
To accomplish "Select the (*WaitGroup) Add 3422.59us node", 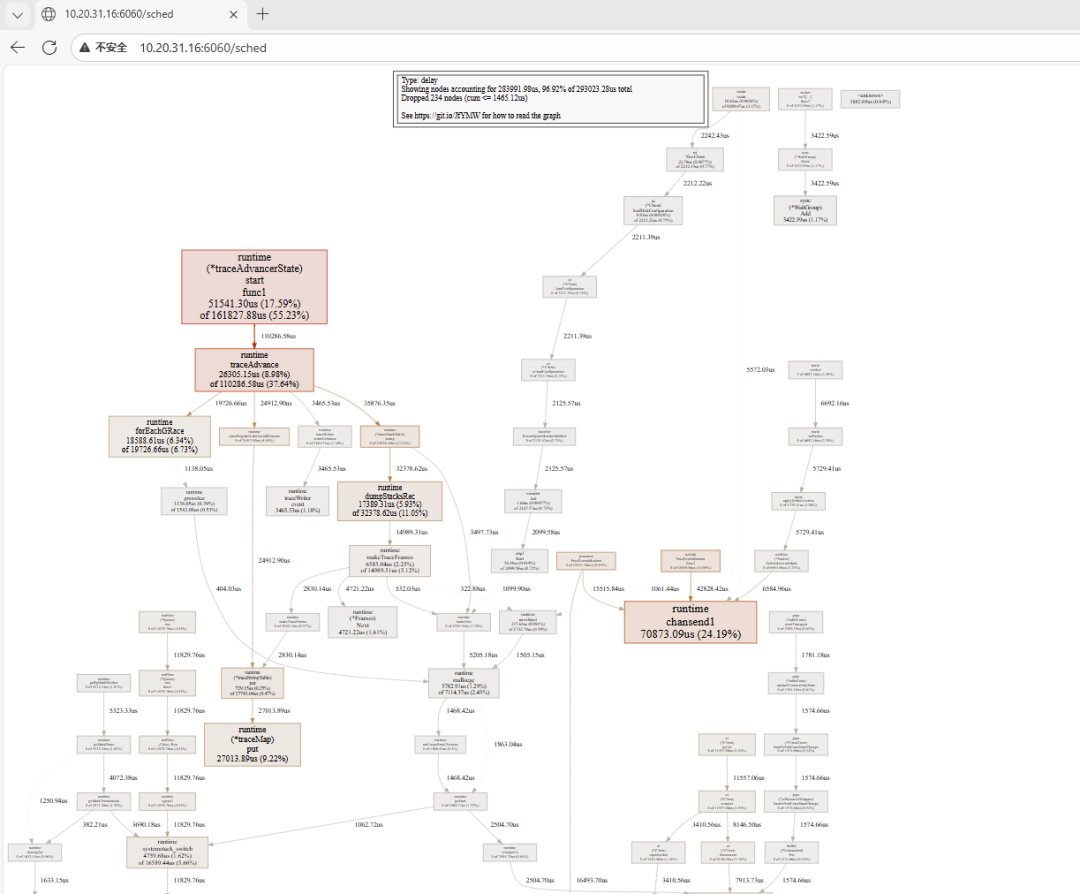I will coord(805,210).
